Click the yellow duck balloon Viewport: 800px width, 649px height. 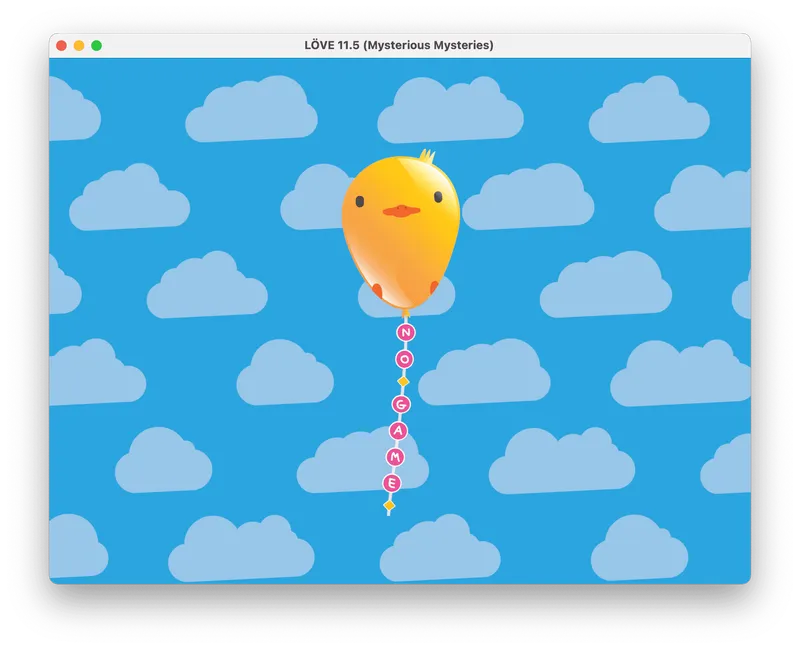401,232
